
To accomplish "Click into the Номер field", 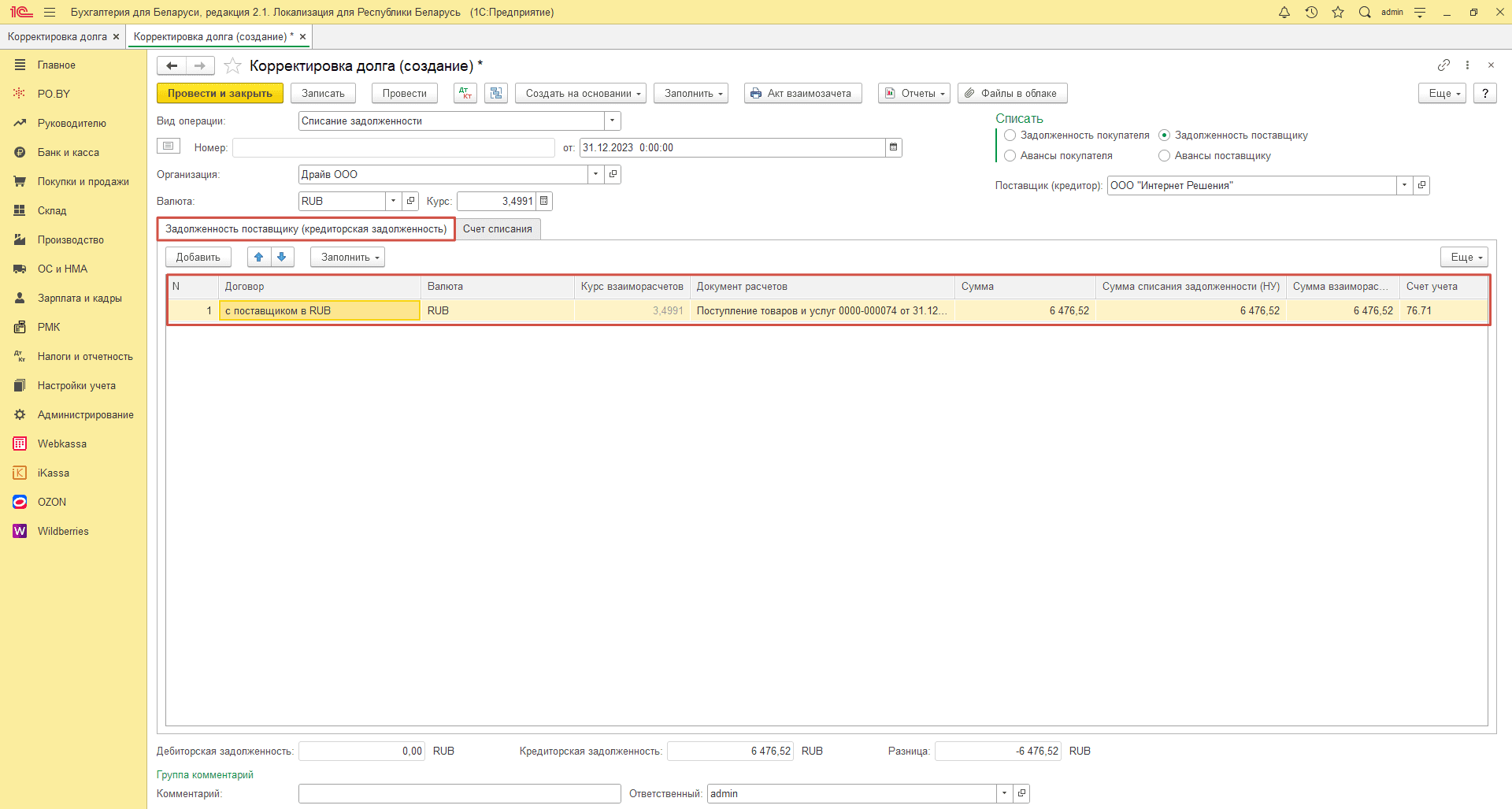I will pyautogui.click(x=394, y=147).
